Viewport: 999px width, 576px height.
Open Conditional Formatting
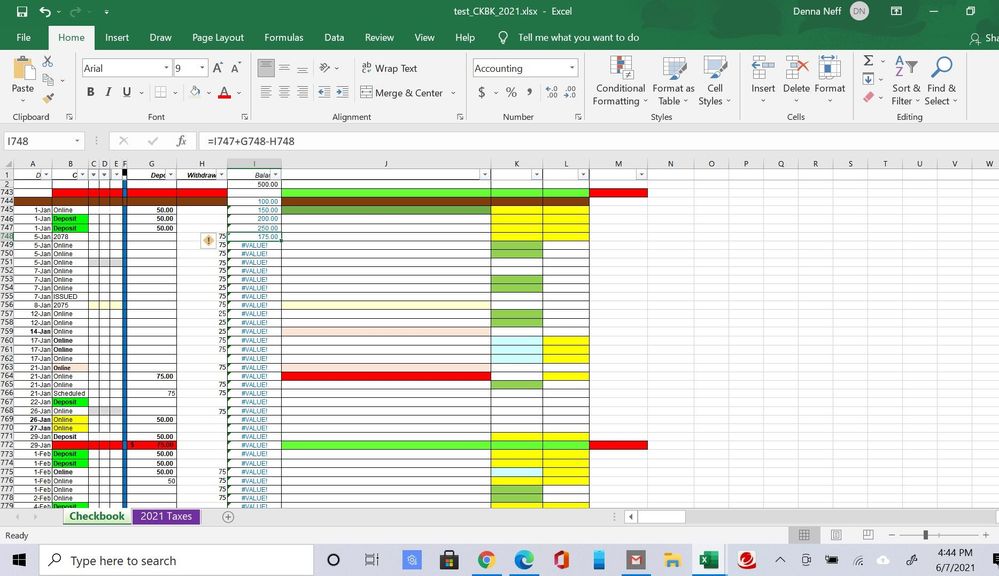click(x=620, y=82)
